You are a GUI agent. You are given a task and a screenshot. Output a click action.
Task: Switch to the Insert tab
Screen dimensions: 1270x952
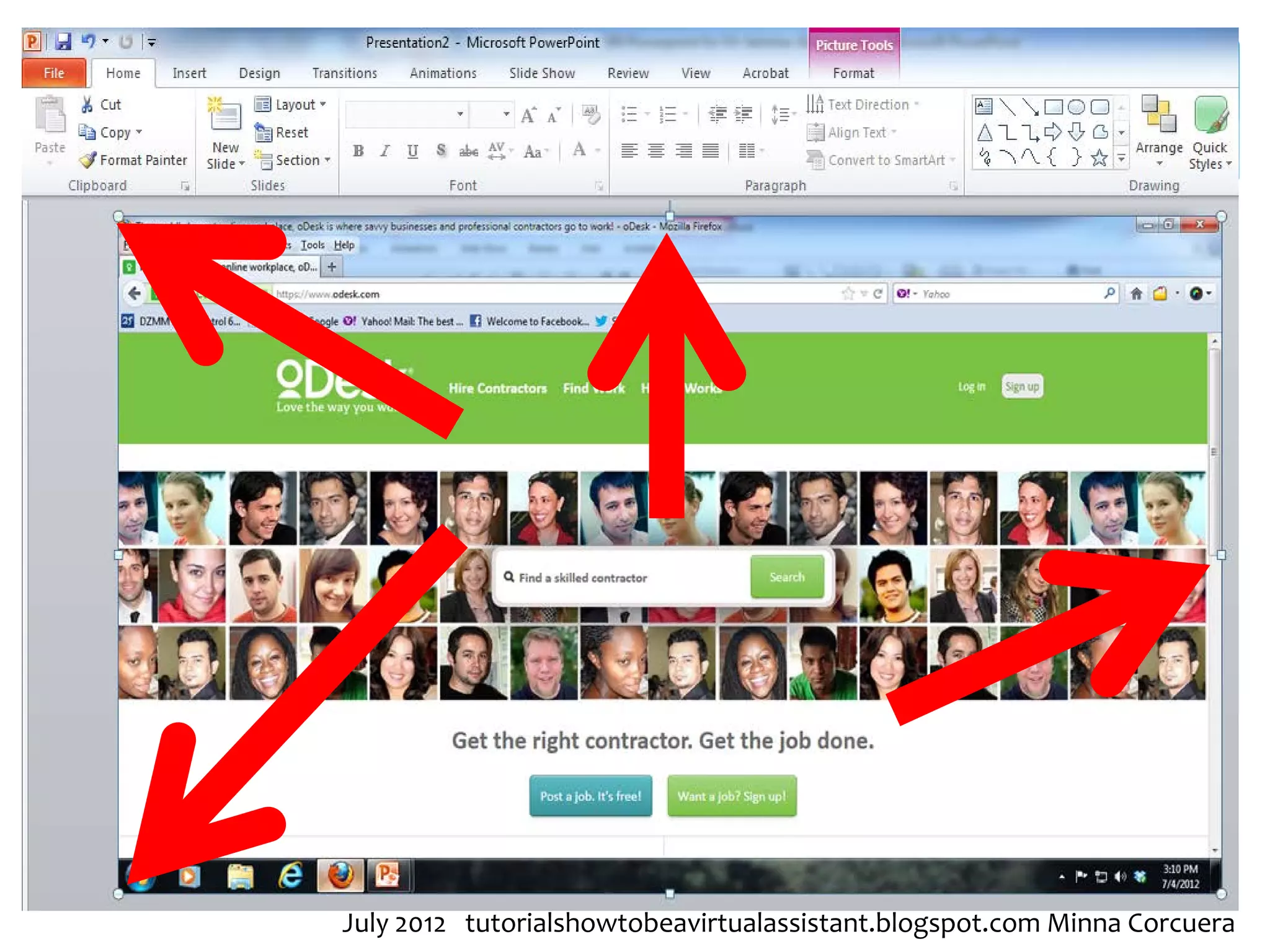coord(189,73)
